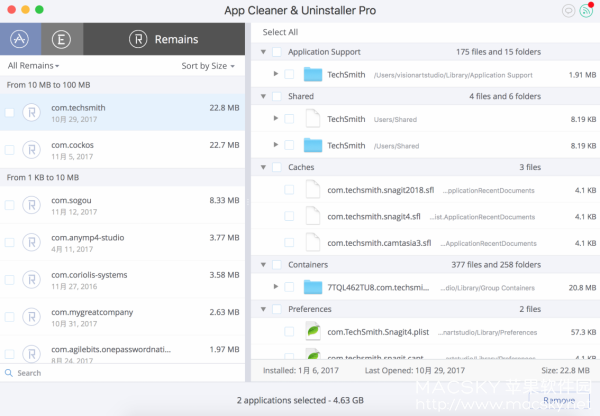Image resolution: width=600 pixels, height=416 pixels.
Task: Check the com.techsmith.snagit2018.sfl checkbox
Action: (x=289, y=190)
